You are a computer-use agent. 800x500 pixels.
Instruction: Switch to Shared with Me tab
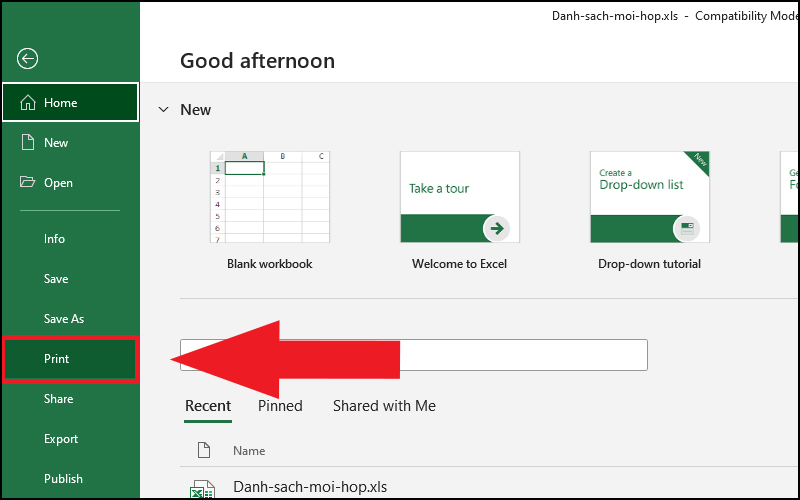pyautogui.click(x=384, y=406)
